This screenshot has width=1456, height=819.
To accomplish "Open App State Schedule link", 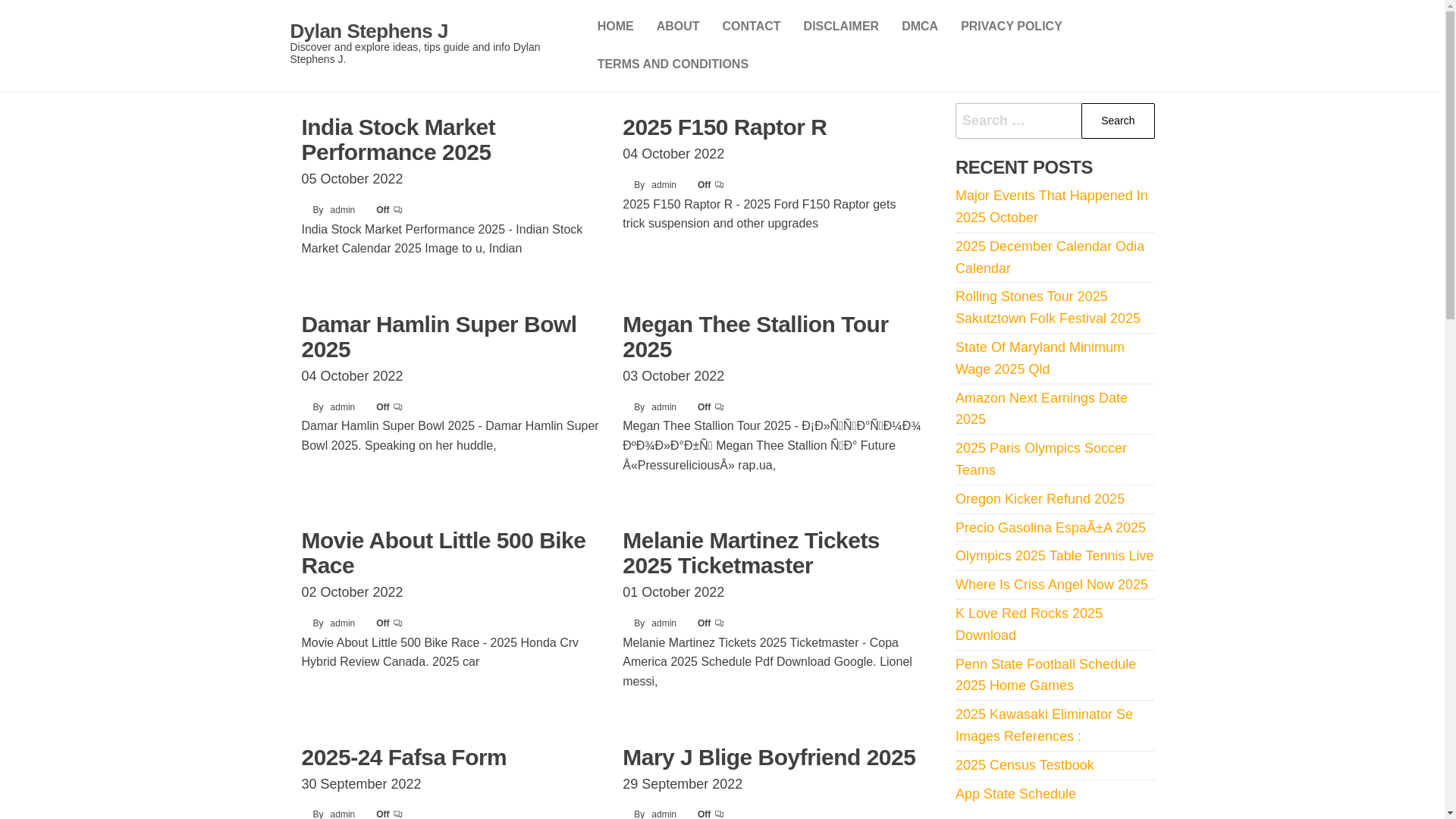I will pyautogui.click(x=1015, y=794).
